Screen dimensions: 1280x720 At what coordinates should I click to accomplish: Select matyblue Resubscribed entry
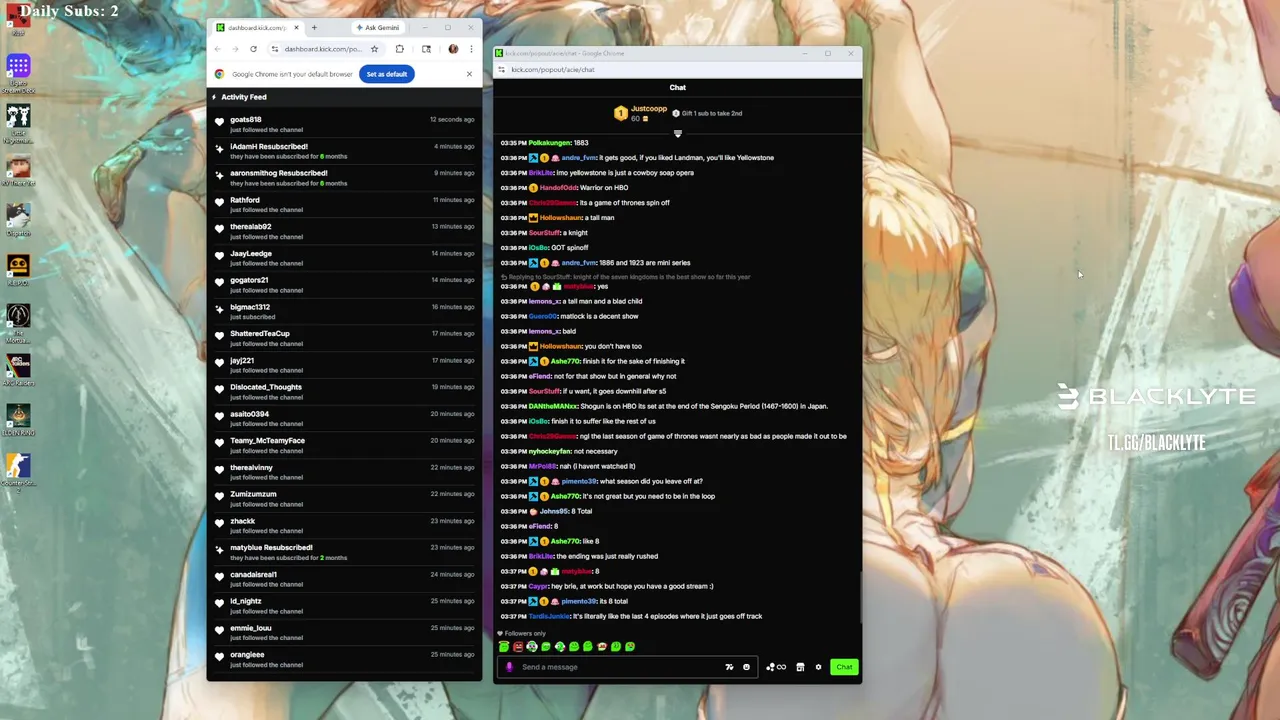344,552
